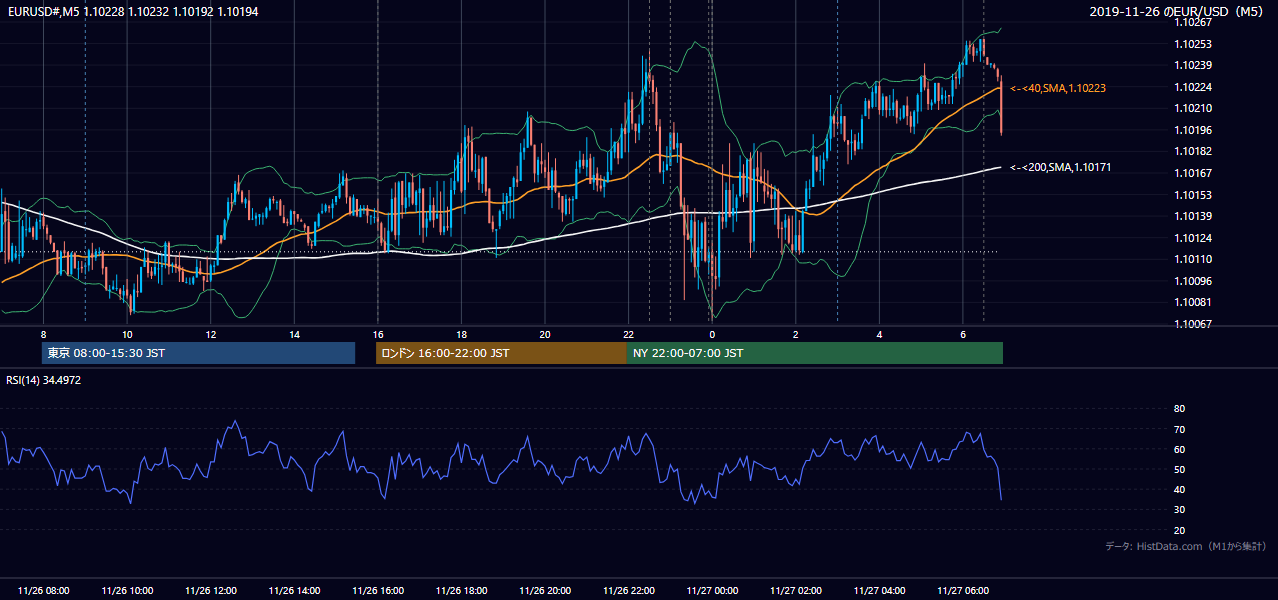This screenshot has height=600, width=1278.
Task: Click price axis value 1.10267
Action: click(x=1193, y=22)
